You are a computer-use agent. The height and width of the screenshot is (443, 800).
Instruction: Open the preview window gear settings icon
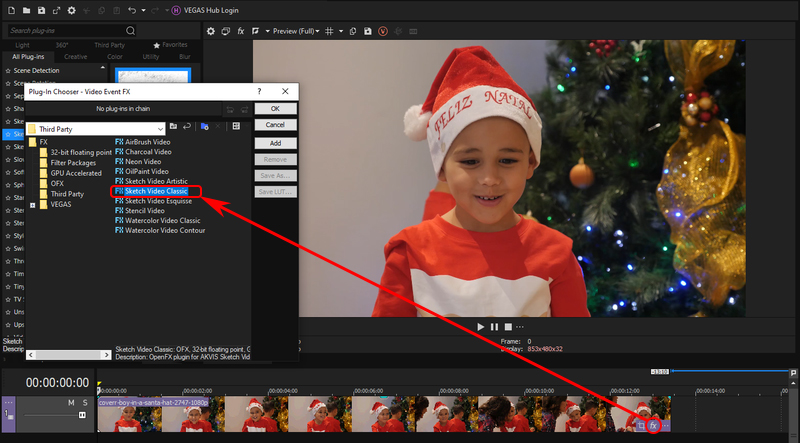tap(211, 31)
